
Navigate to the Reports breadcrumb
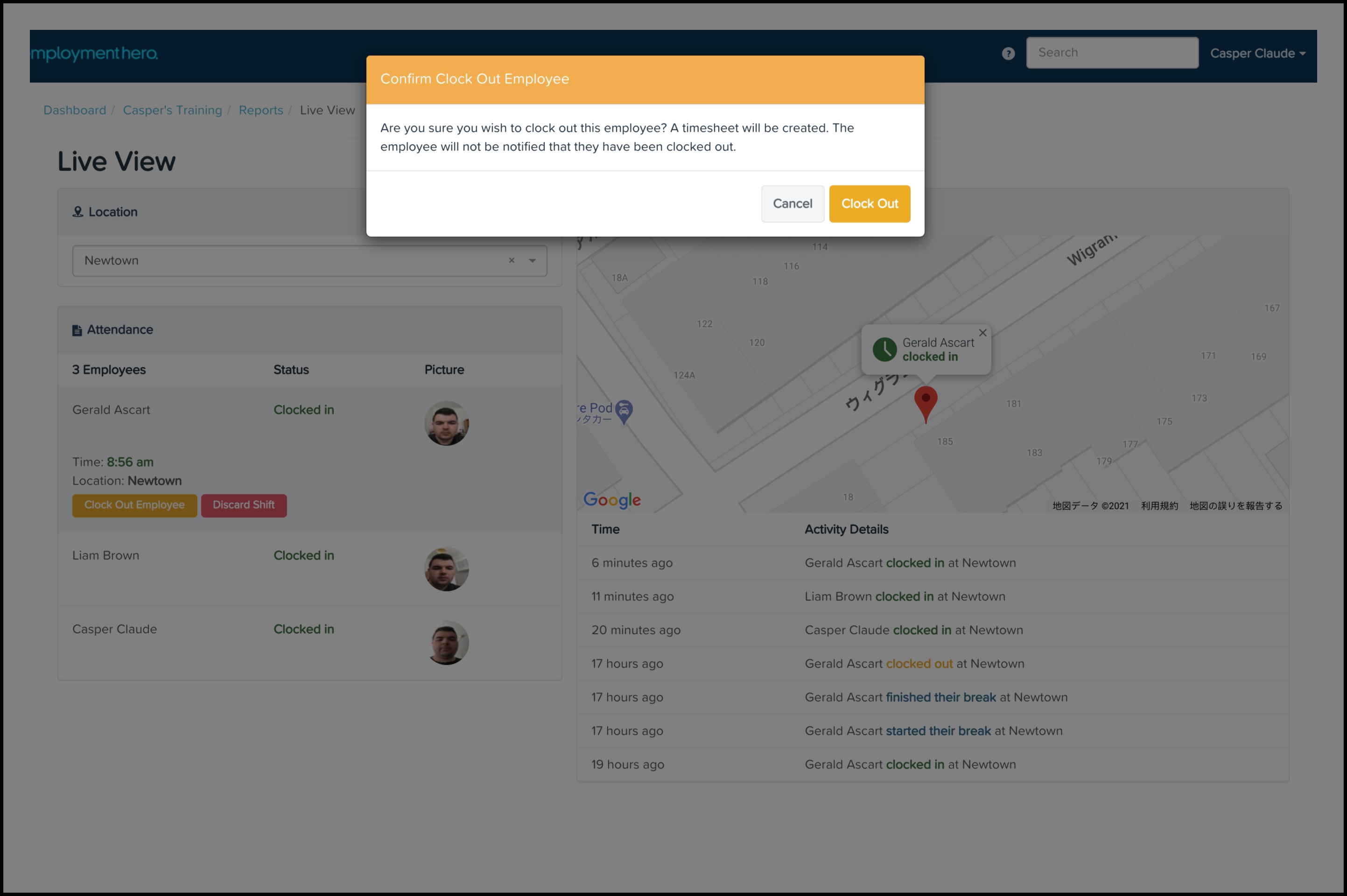pyautogui.click(x=260, y=110)
